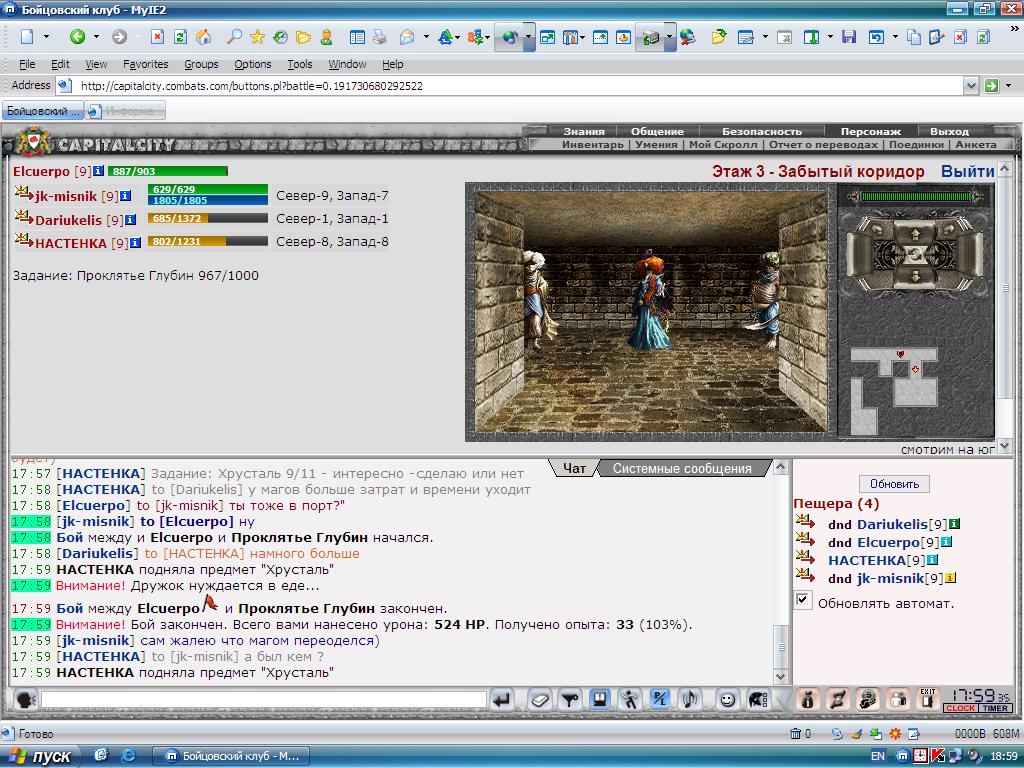Open Favorites star icon
The width and height of the screenshot is (1024, 768).
257,37
